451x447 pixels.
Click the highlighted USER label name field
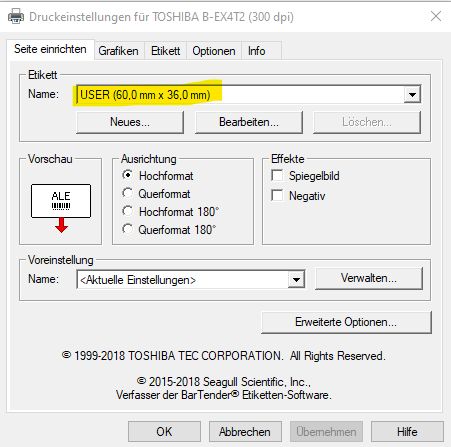tap(240, 95)
